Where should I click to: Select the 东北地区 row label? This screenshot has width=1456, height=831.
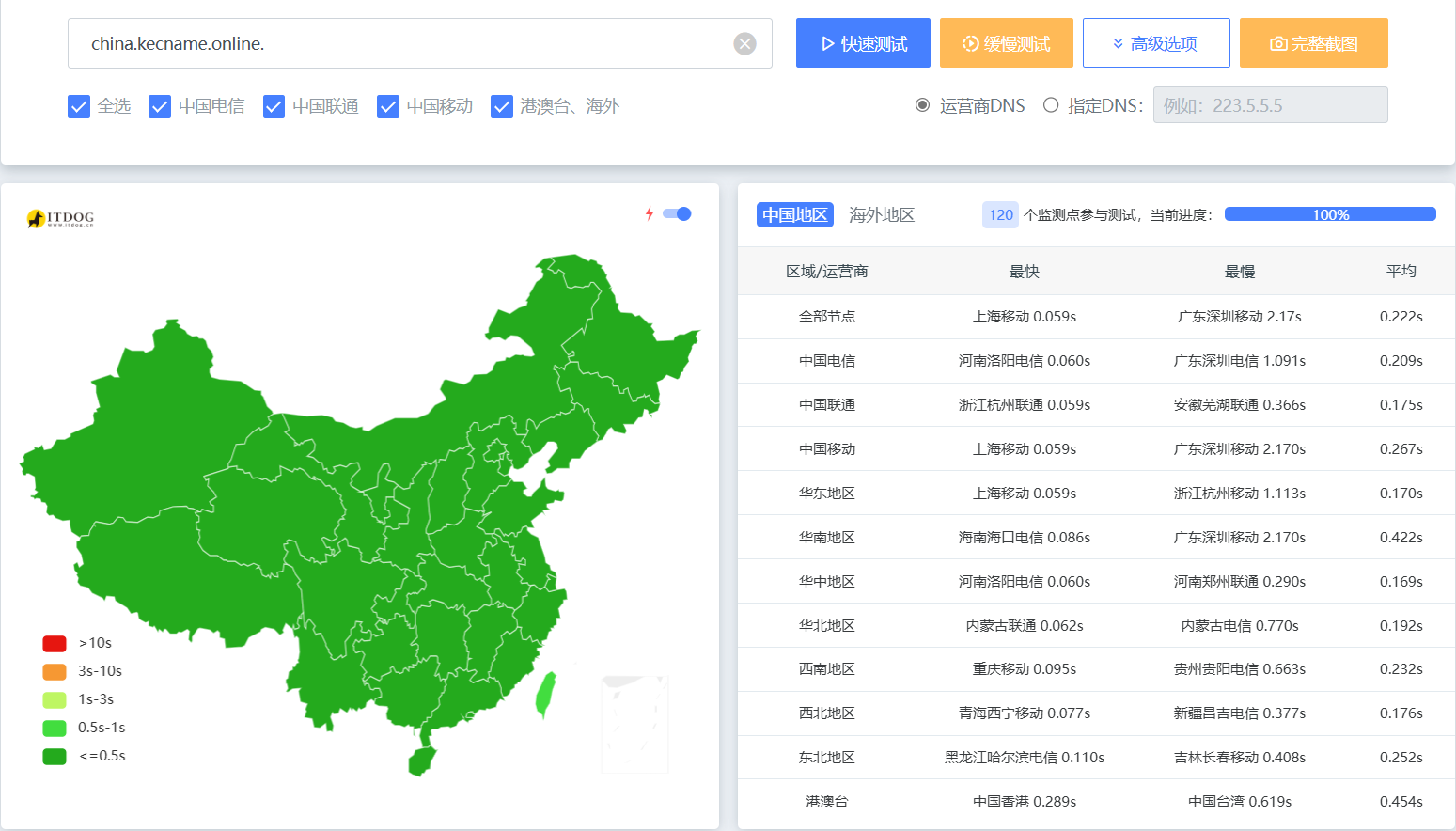pyautogui.click(x=827, y=758)
